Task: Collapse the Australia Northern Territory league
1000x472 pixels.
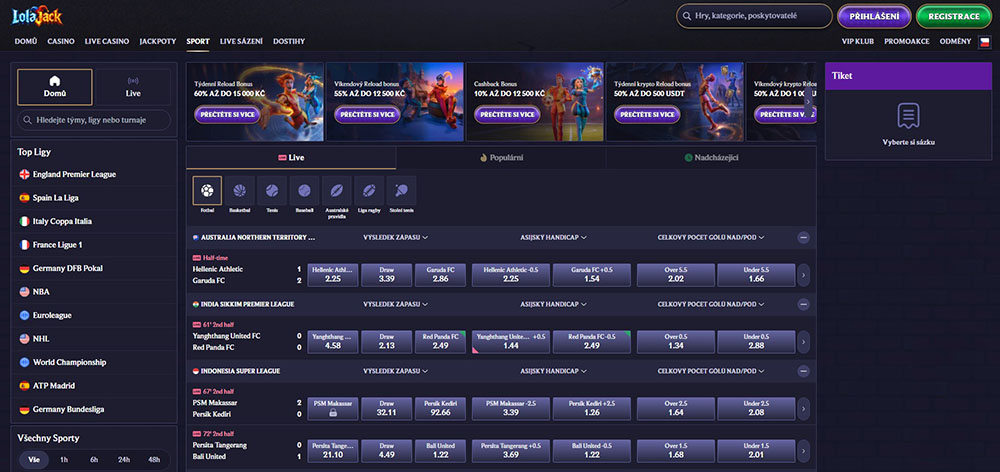Action: pyautogui.click(x=804, y=237)
